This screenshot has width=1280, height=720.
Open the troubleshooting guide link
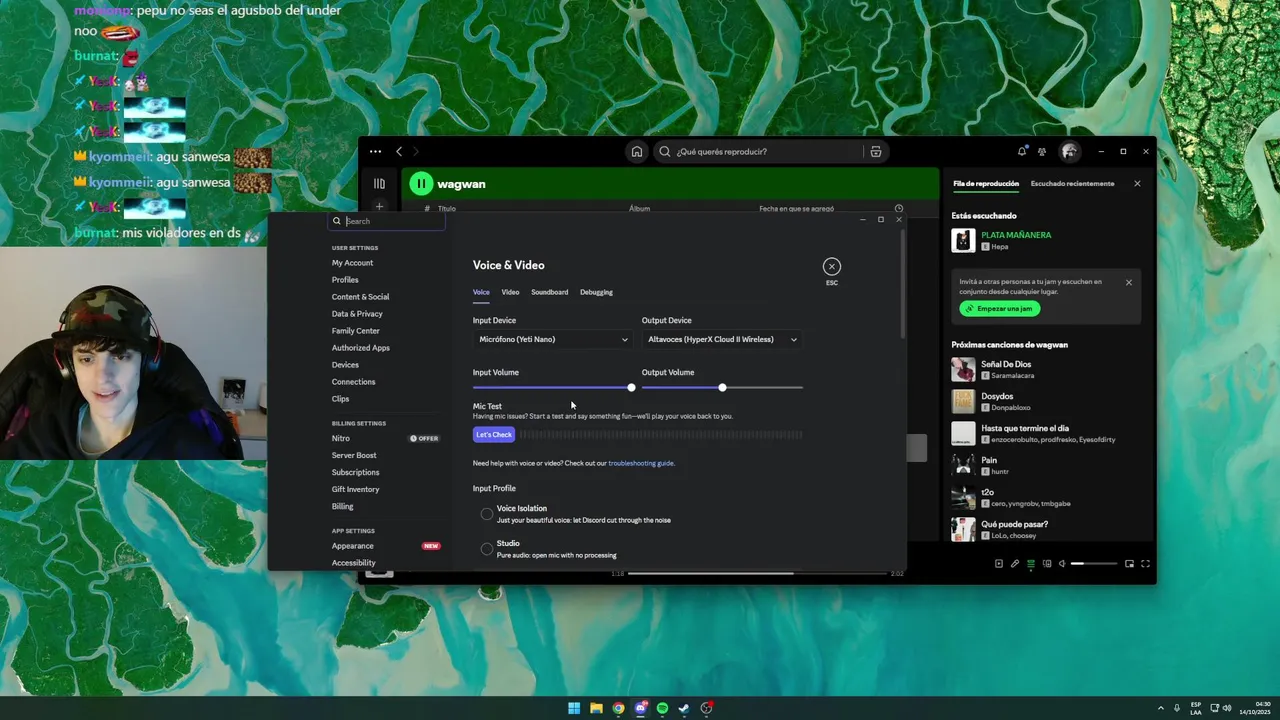click(641, 463)
